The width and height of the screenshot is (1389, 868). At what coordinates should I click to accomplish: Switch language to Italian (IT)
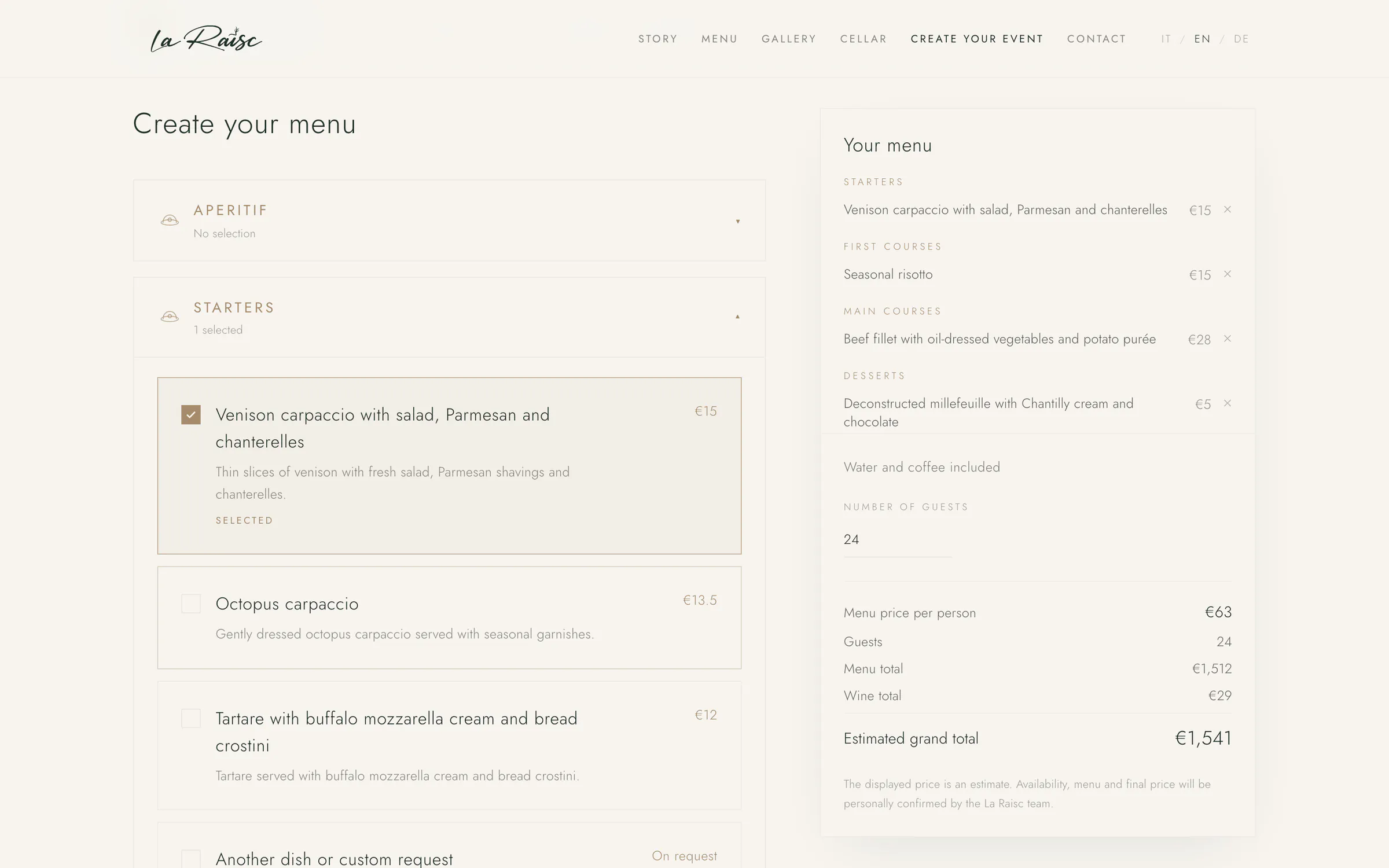pyautogui.click(x=1166, y=39)
